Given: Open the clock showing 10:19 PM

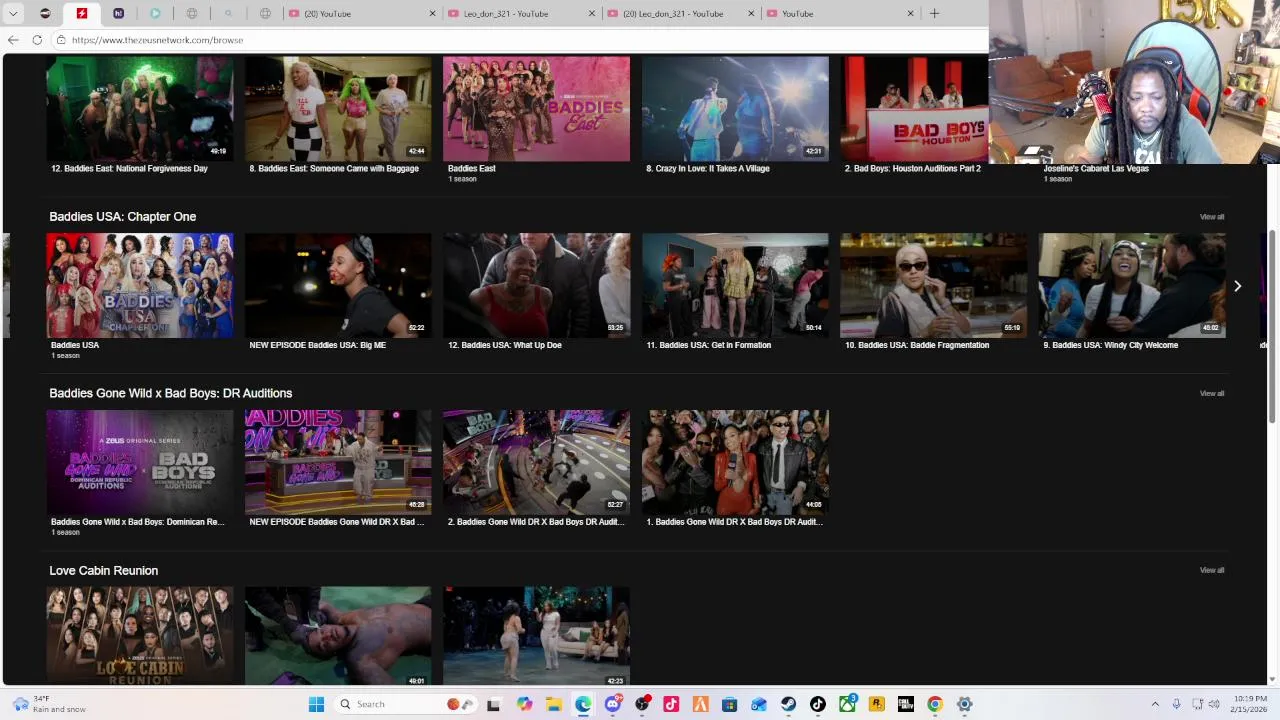Looking at the screenshot, I should pos(1250,704).
